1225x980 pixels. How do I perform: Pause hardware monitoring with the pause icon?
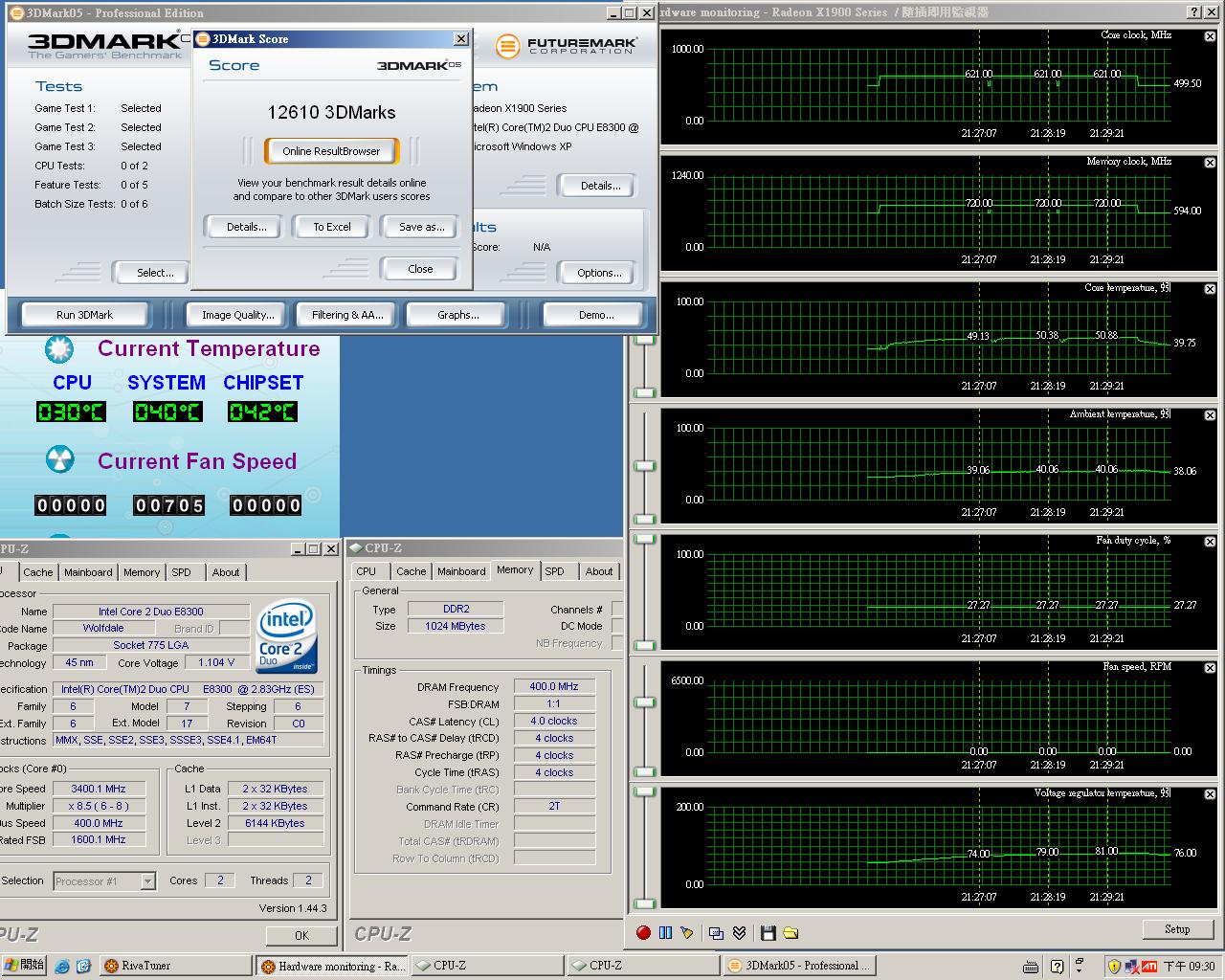pyautogui.click(x=665, y=932)
